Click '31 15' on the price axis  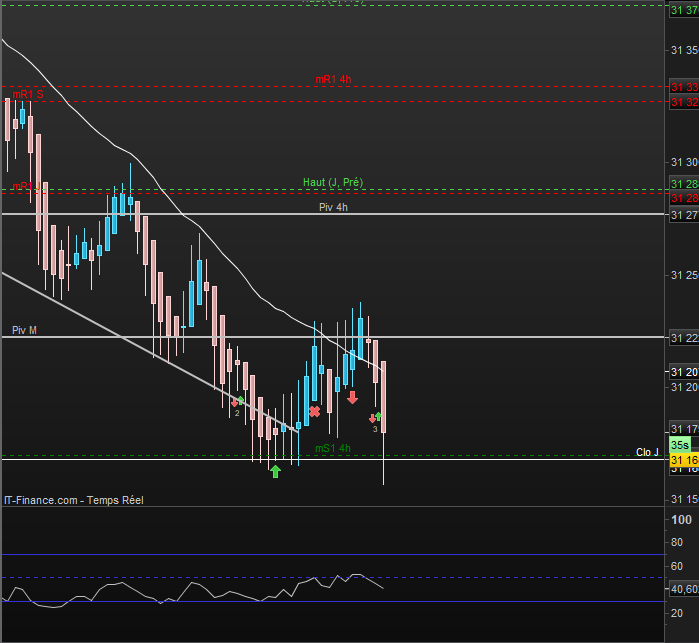[x=685, y=499]
